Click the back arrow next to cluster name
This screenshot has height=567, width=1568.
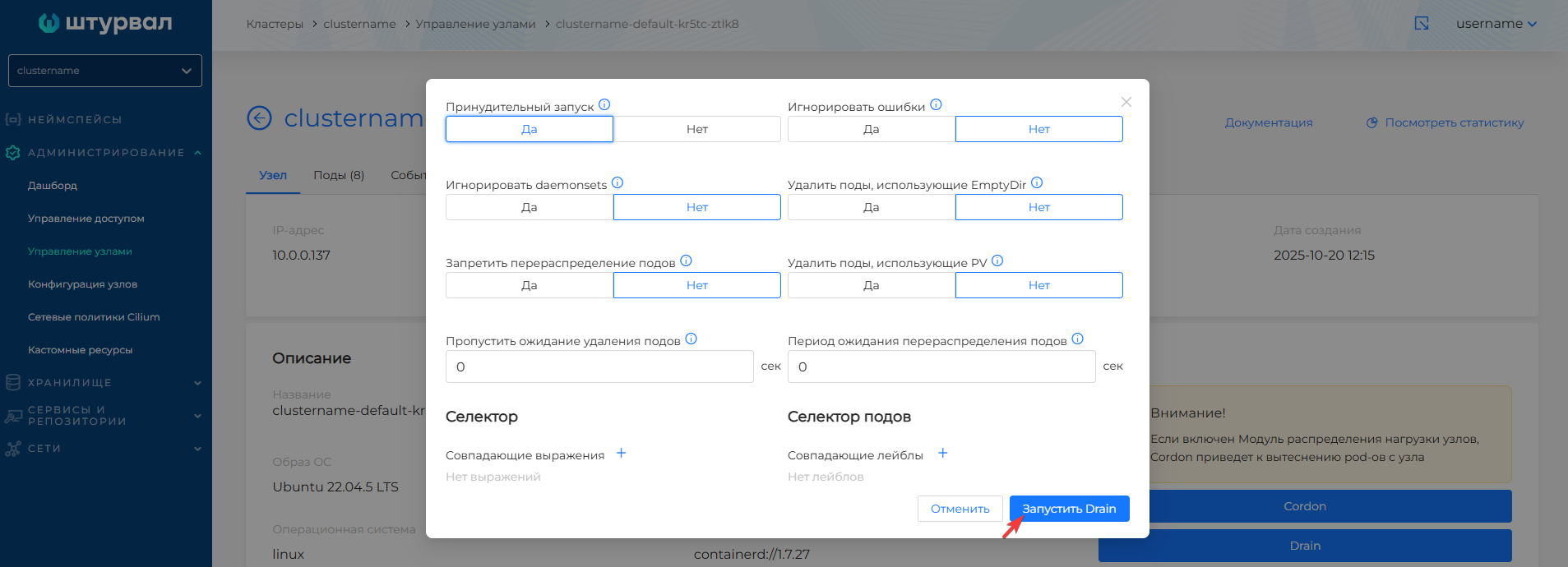point(260,118)
